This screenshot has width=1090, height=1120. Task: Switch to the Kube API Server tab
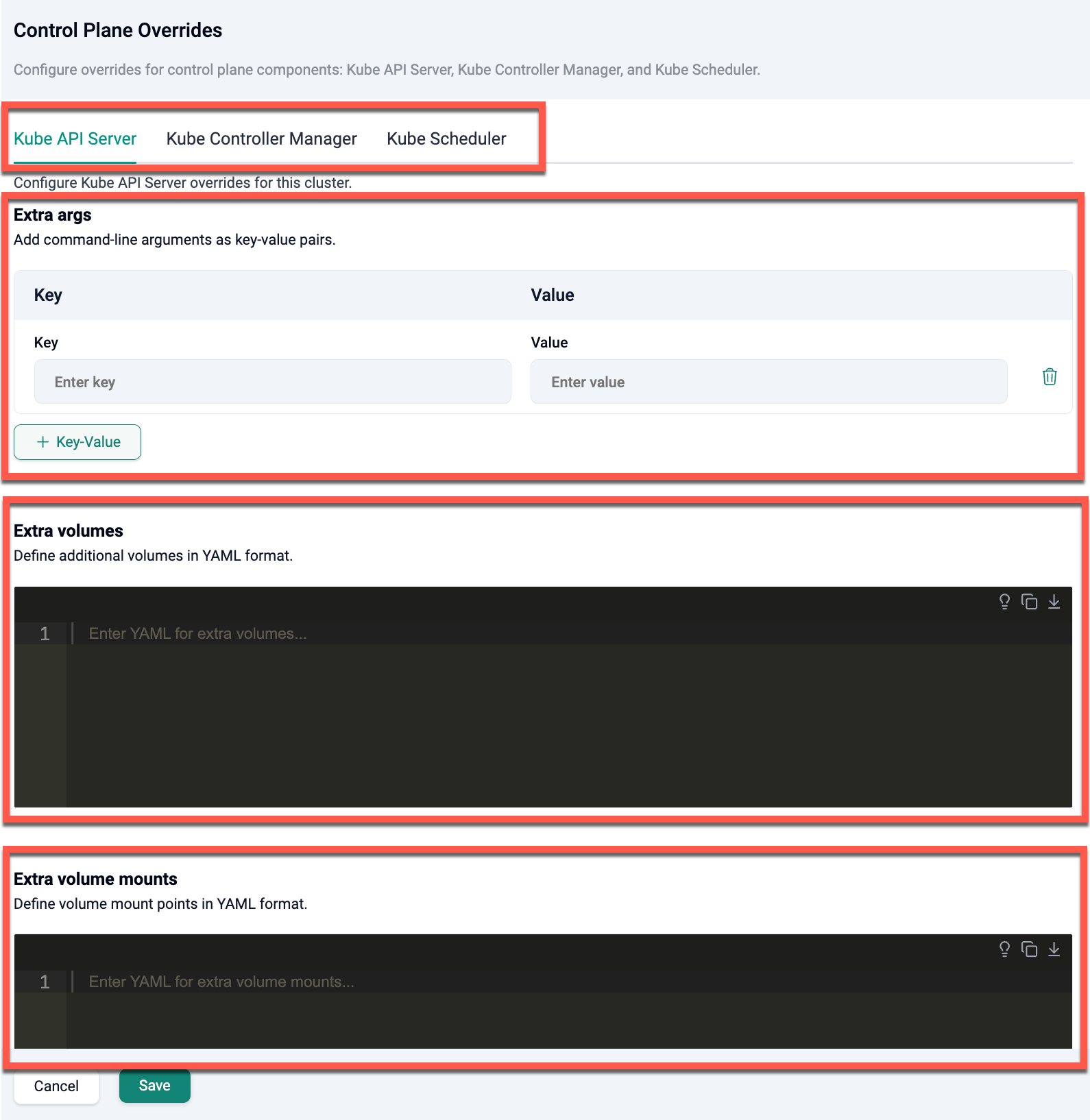[75, 139]
